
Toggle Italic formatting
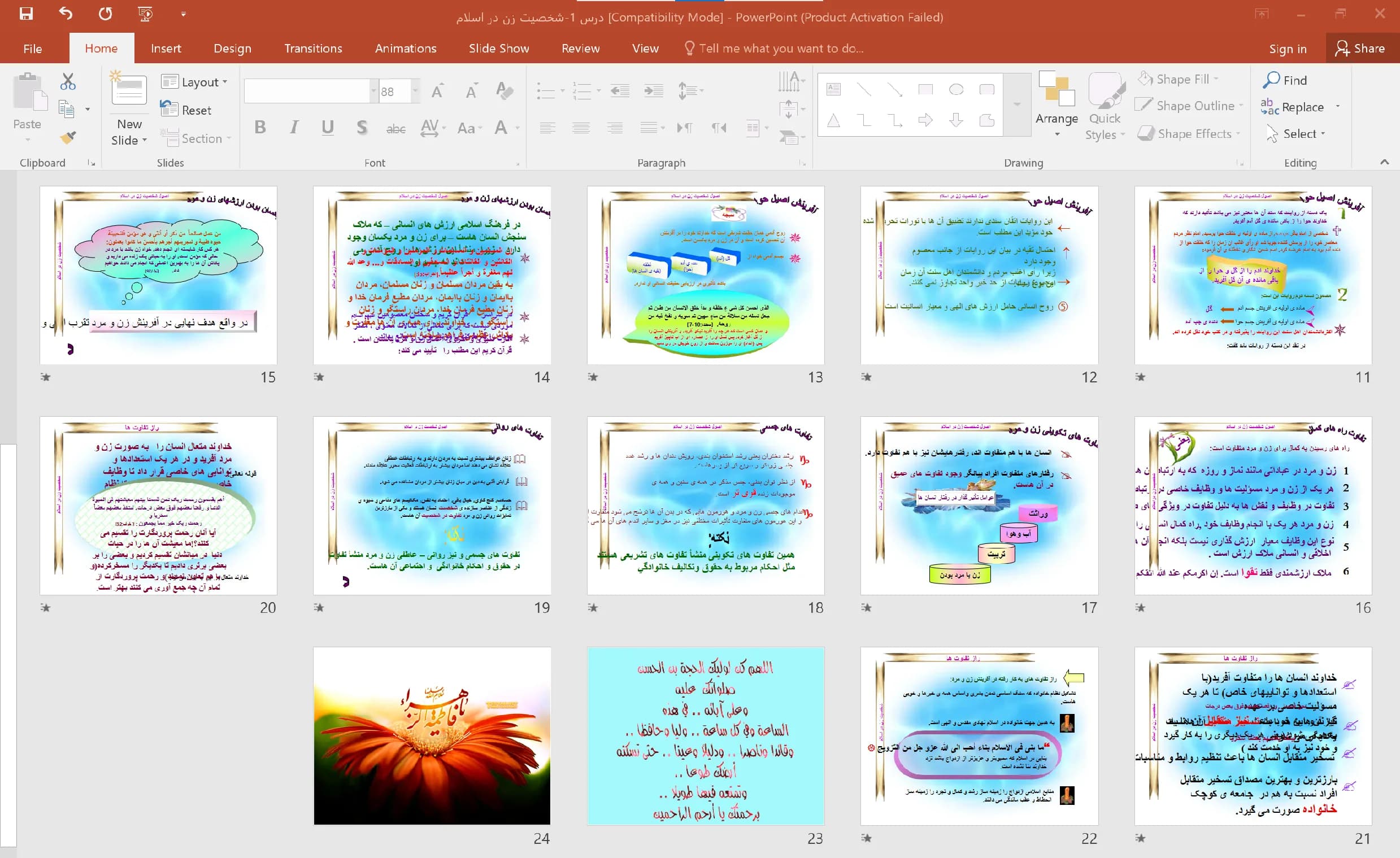coord(294,127)
